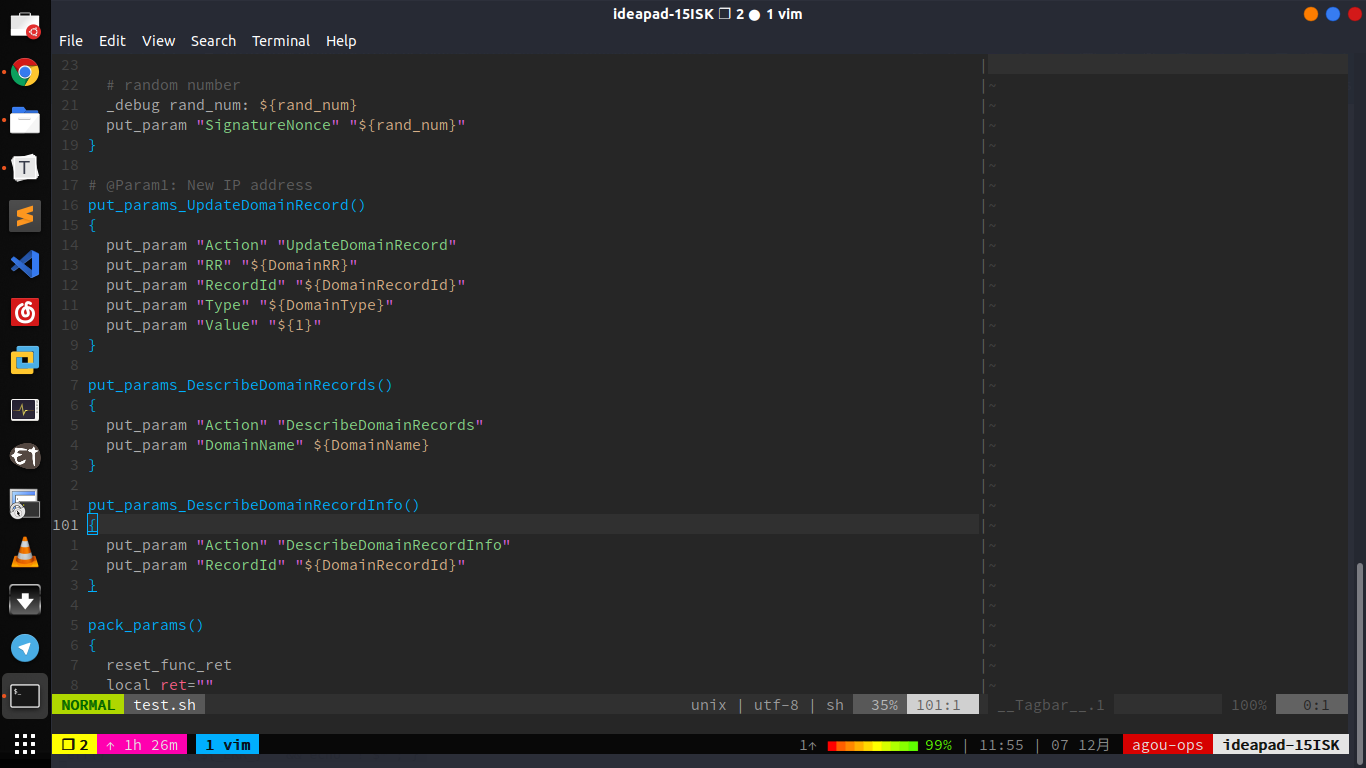Click the test.sh buffer name in statusline
The image size is (1366, 768).
165,705
